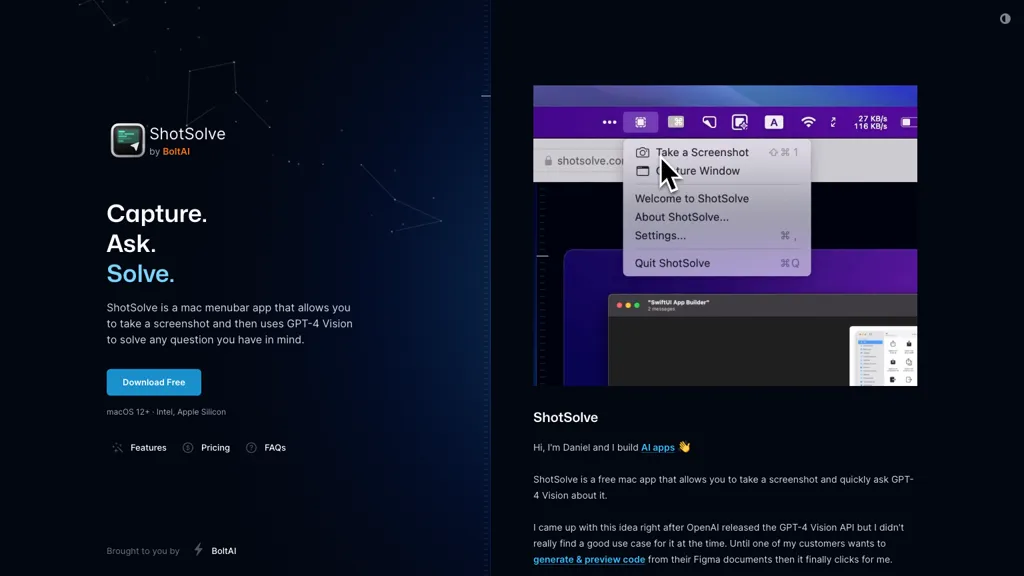1024x576 pixels.
Task: Click the Download Free button
Action: 154,382
